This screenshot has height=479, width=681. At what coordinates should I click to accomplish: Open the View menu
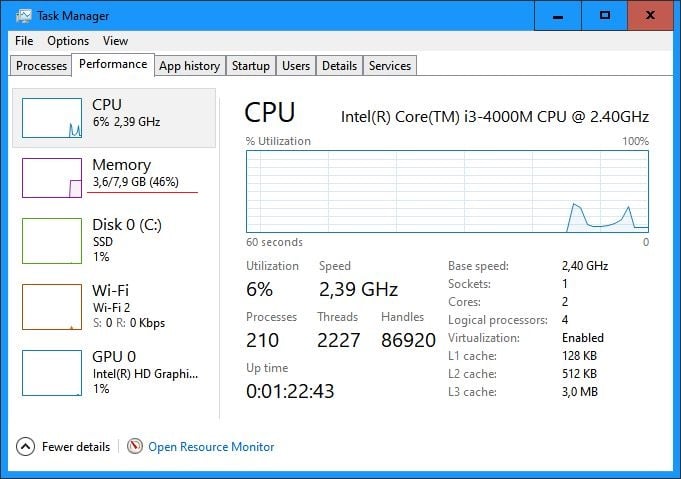click(x=115, y=41)
